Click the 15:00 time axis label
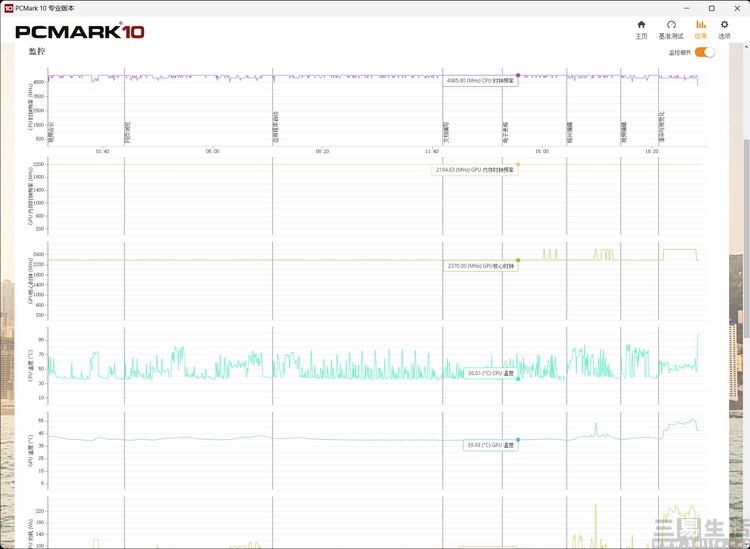 point(542,151)
